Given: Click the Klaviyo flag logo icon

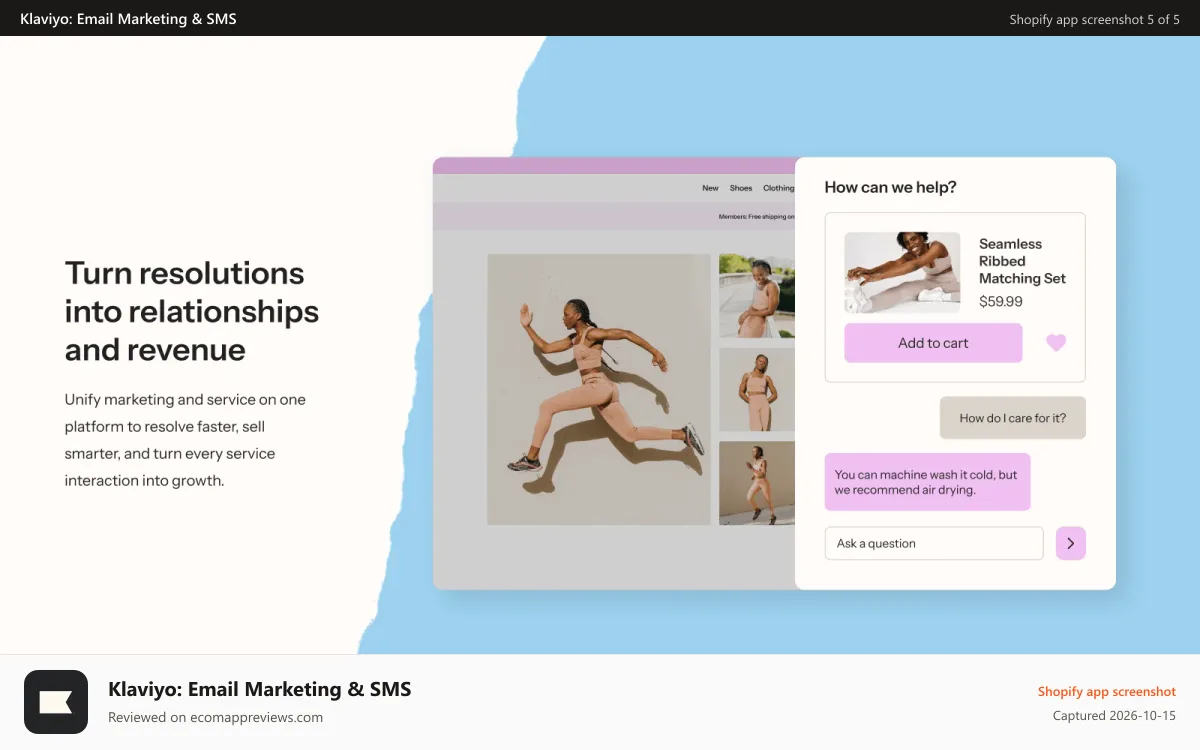Looking at the screenshot, I should point(56,702).
